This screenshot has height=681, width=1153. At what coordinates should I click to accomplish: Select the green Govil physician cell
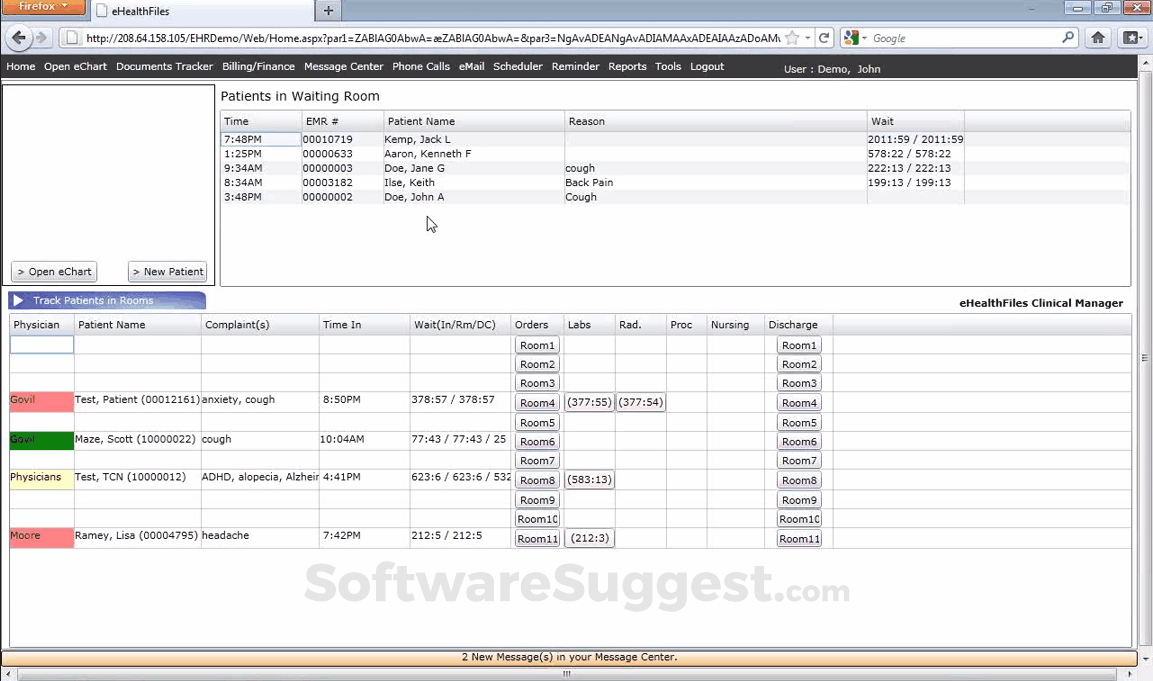click(x=41, y=440)
